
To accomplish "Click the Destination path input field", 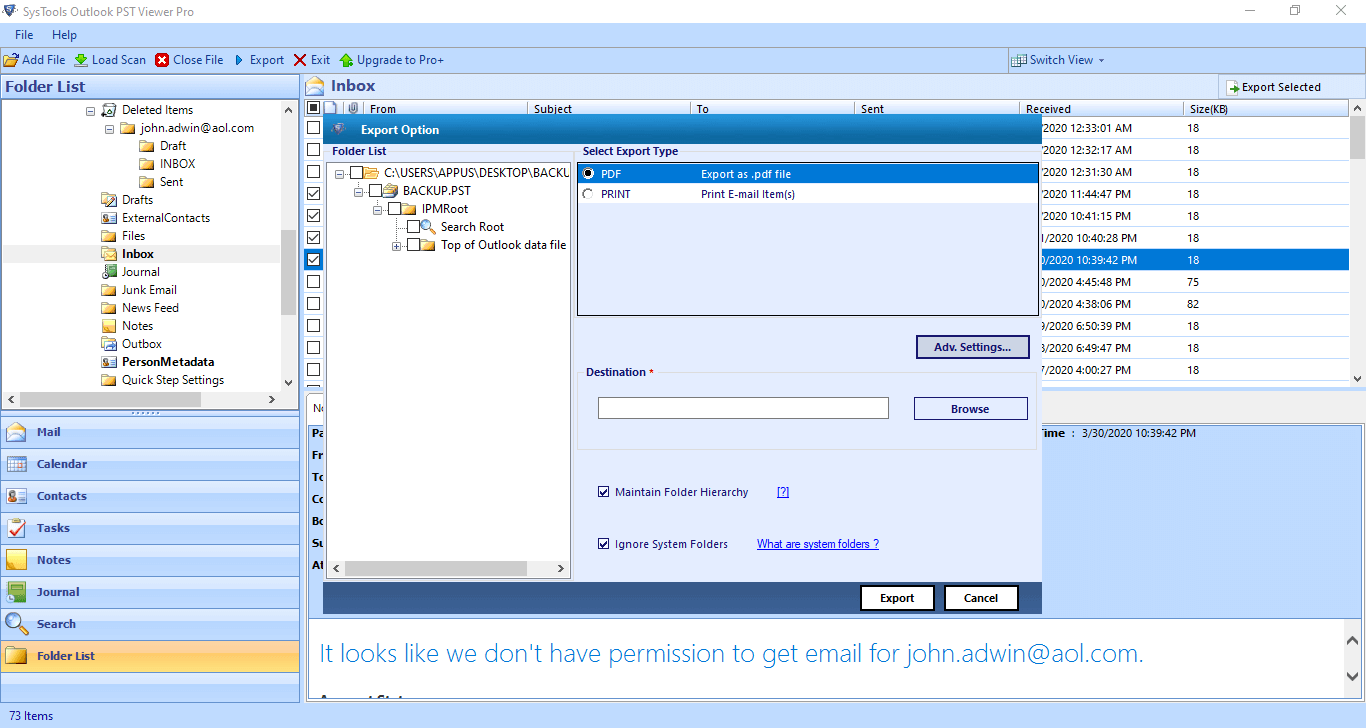I will [743, 408].
